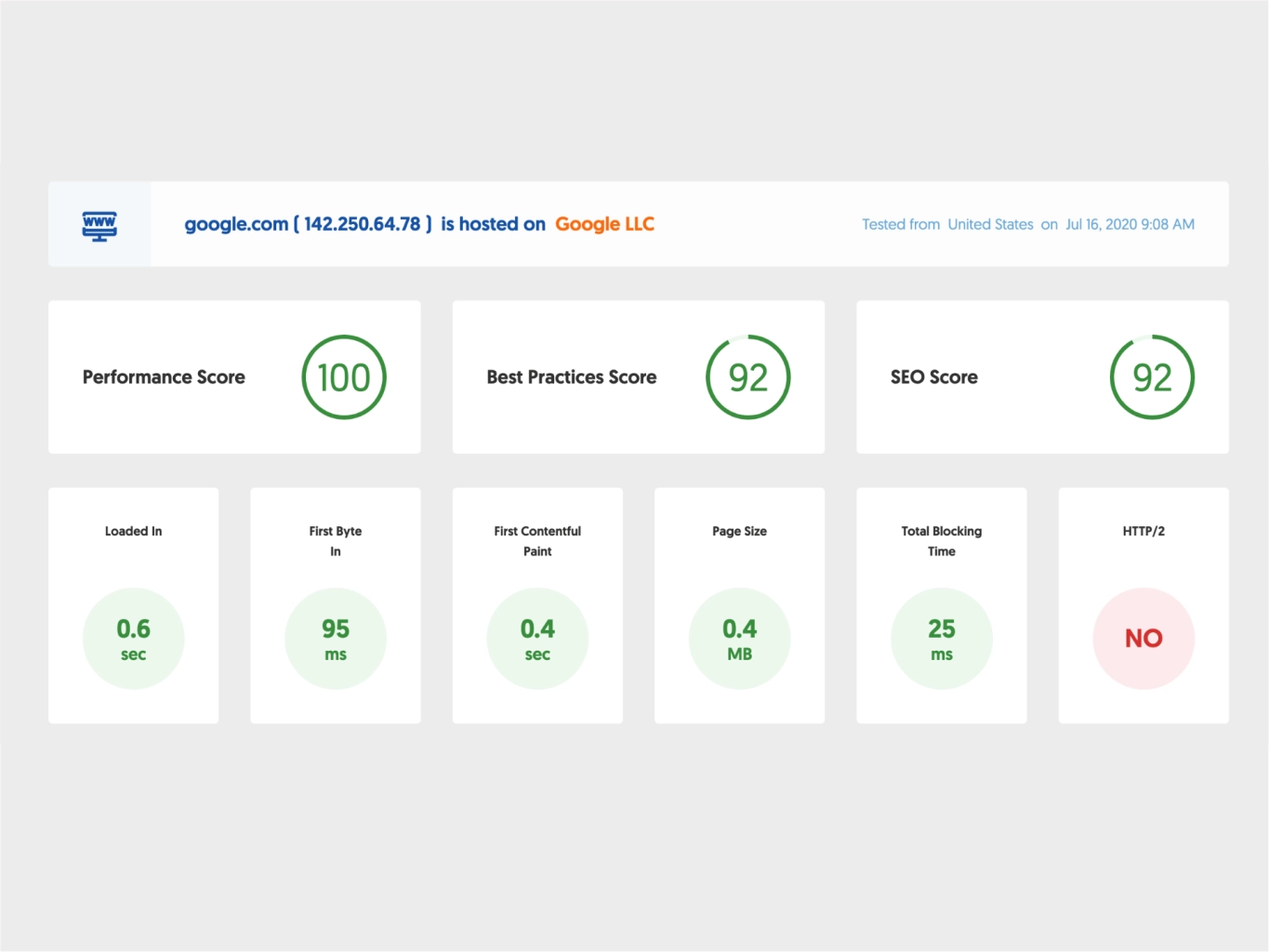This screenshot has width=1269, height=952.
Task: Click the First Contentful Paint 0.4 sec badge
Action: pos(537,639)
